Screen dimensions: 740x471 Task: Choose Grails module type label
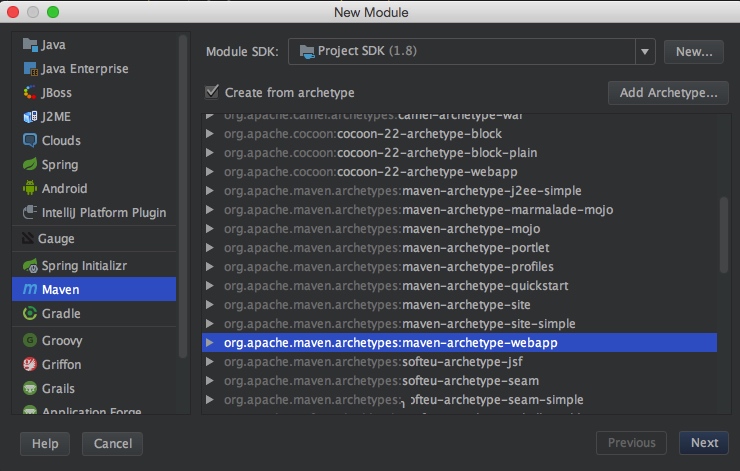pos(58,388)
